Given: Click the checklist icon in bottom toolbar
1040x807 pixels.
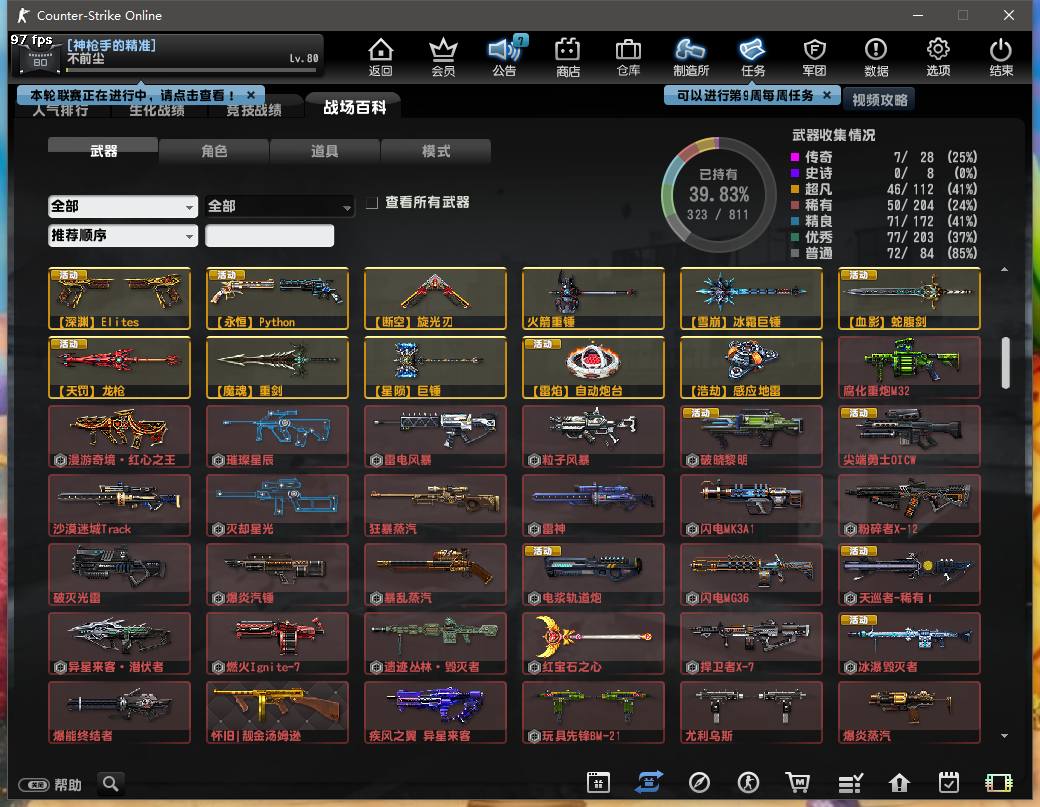Looking at the screenshot, I should 850,783.
